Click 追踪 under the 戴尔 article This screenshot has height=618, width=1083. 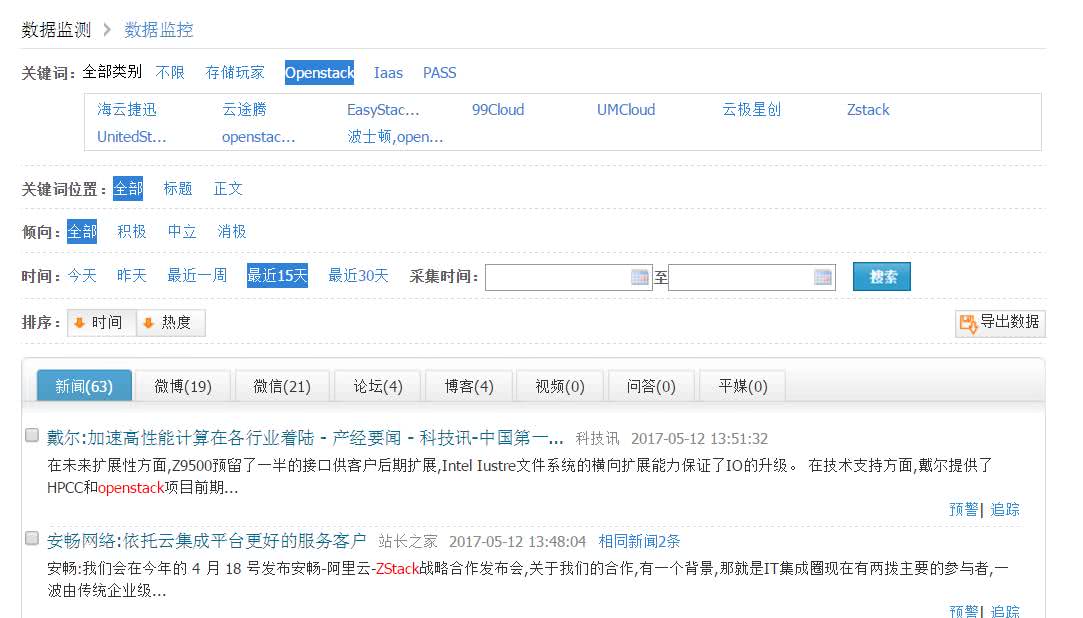(1005, 510)
